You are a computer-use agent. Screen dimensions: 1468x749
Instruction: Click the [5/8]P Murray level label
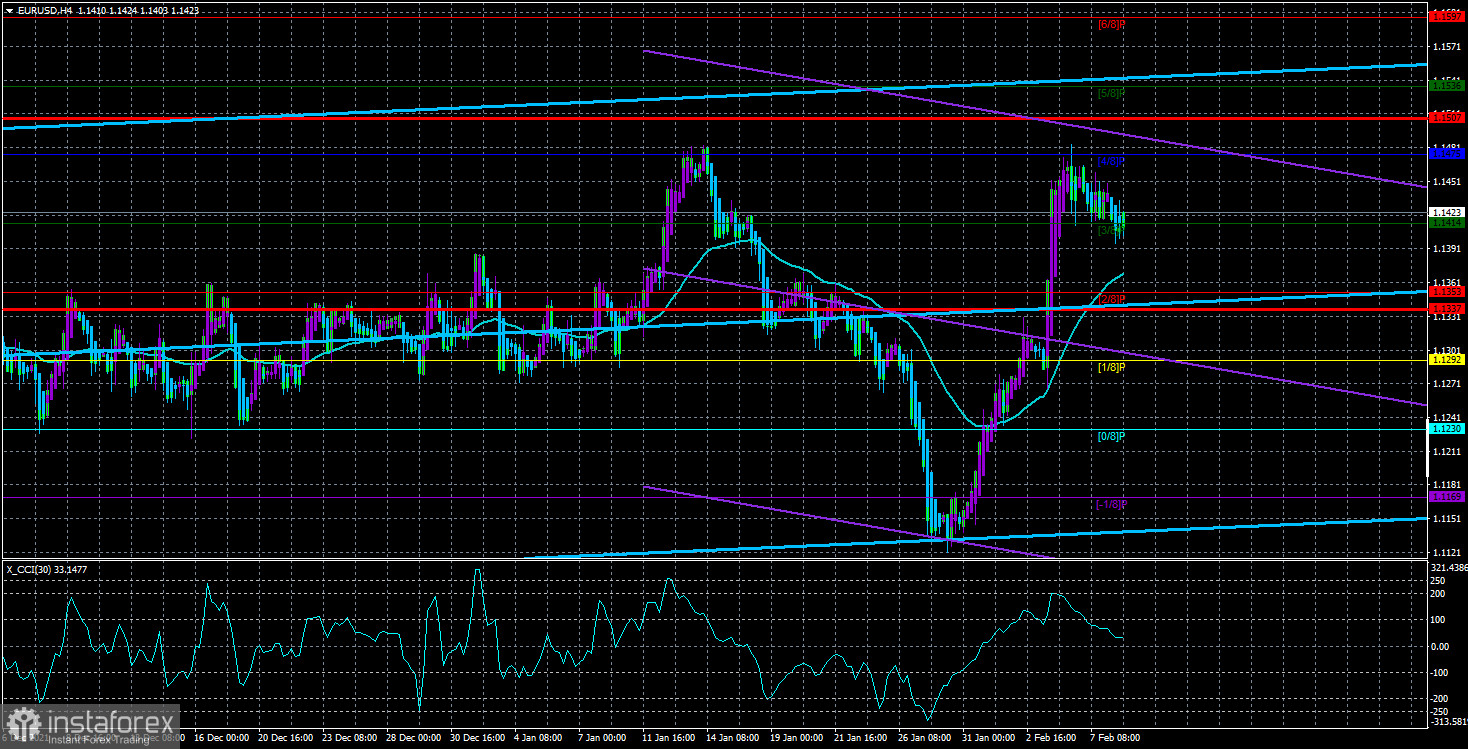coord(1112,93)
